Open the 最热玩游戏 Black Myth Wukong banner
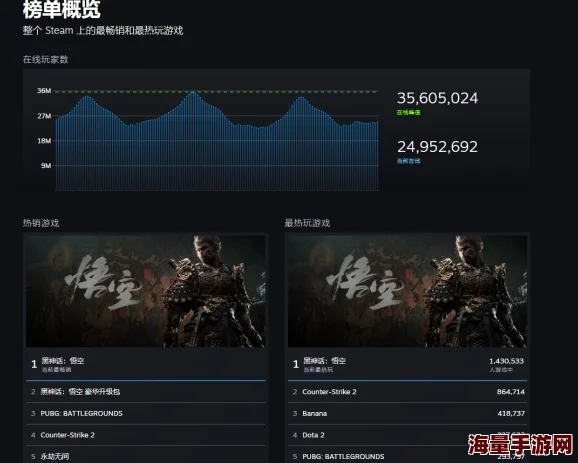This screenshot has width=578, height=463. click(x=407, y=291)
